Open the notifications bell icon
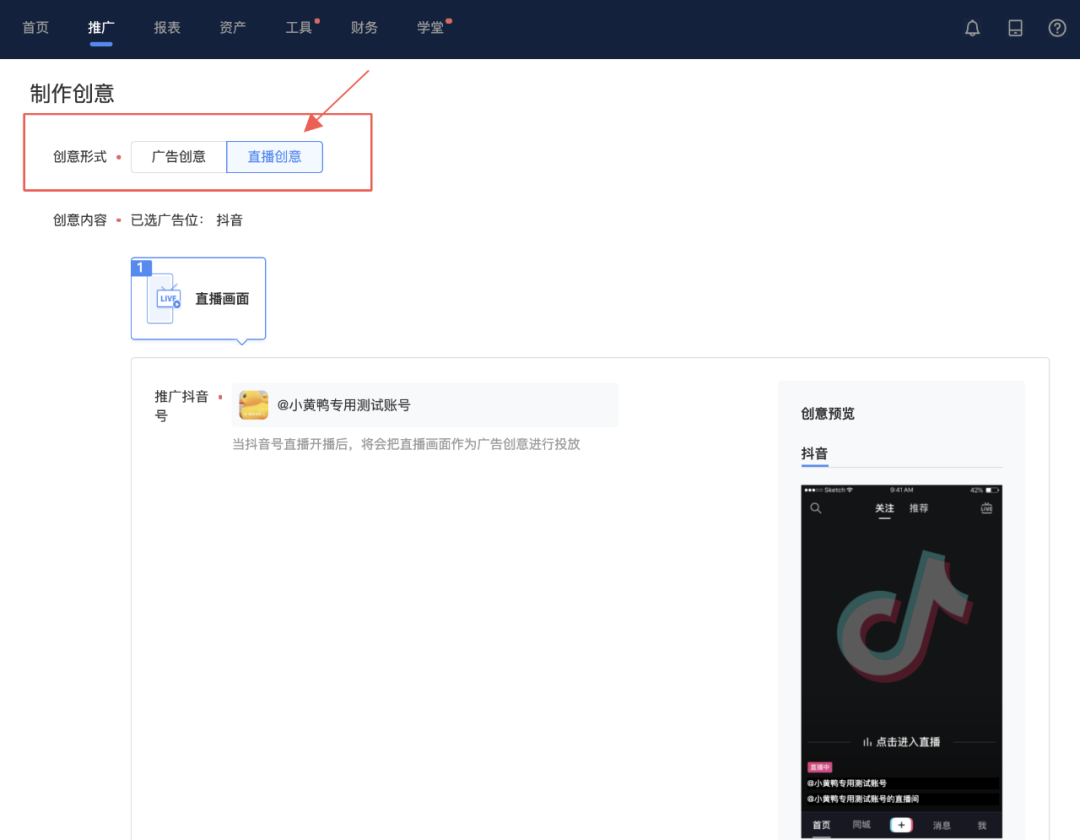This screenshot has width=1080, height=840. (971, 28)
